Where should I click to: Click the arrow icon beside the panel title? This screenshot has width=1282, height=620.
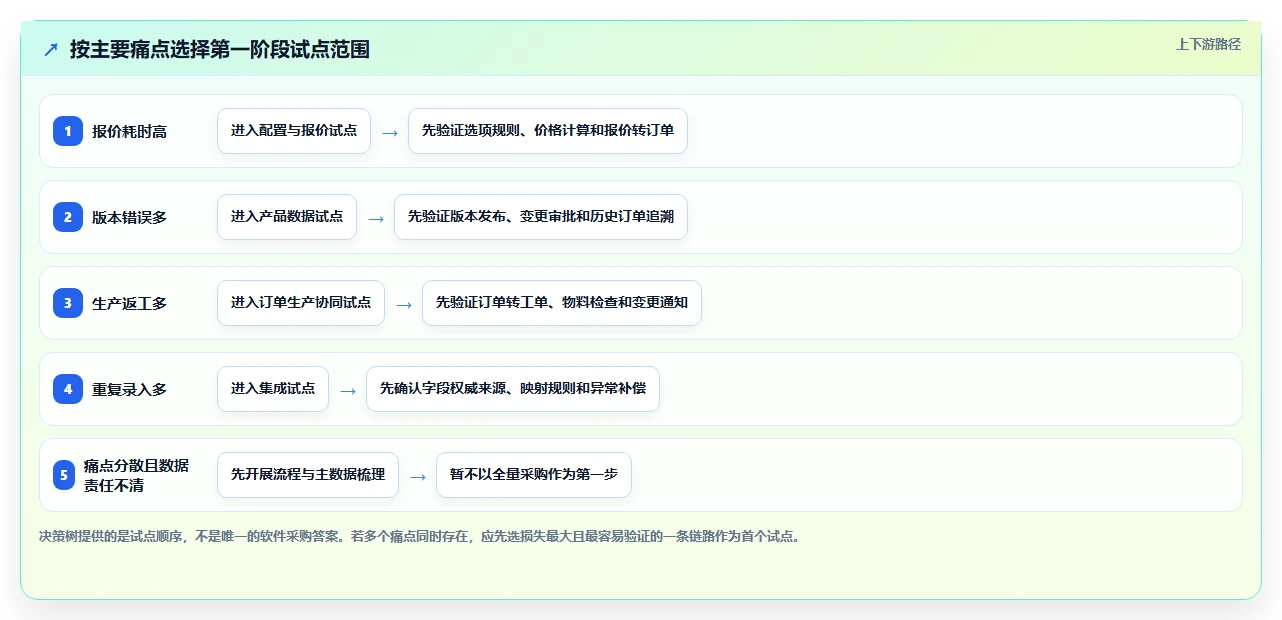tap(51, 49)
